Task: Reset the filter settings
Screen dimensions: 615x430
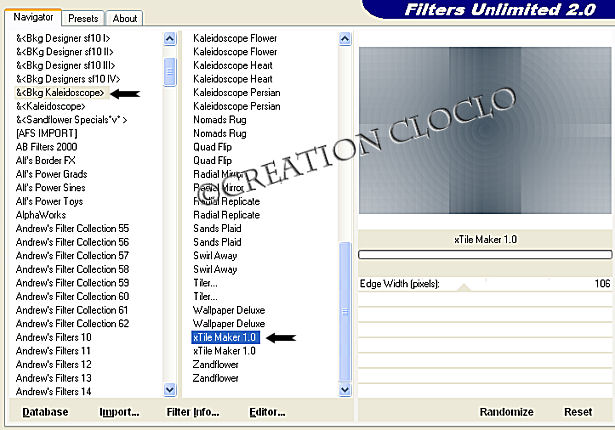Action: (x=578, y=412)
